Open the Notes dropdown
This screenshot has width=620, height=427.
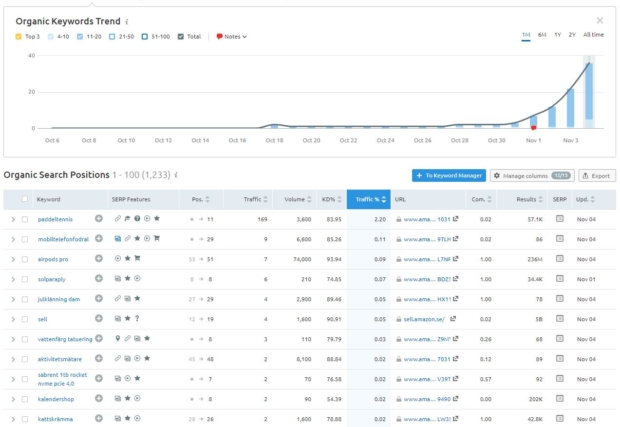[231, 36]
